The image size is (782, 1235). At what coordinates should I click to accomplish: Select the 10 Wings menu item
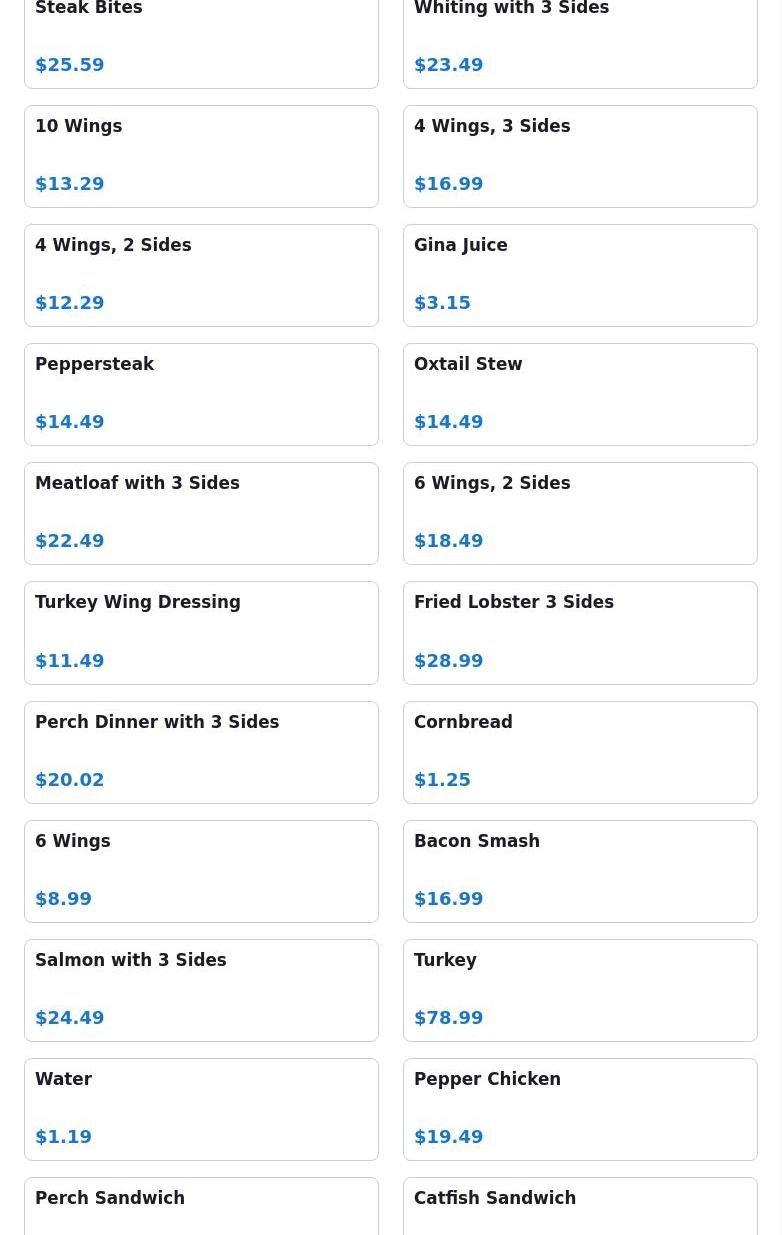(x=201, y=156)
